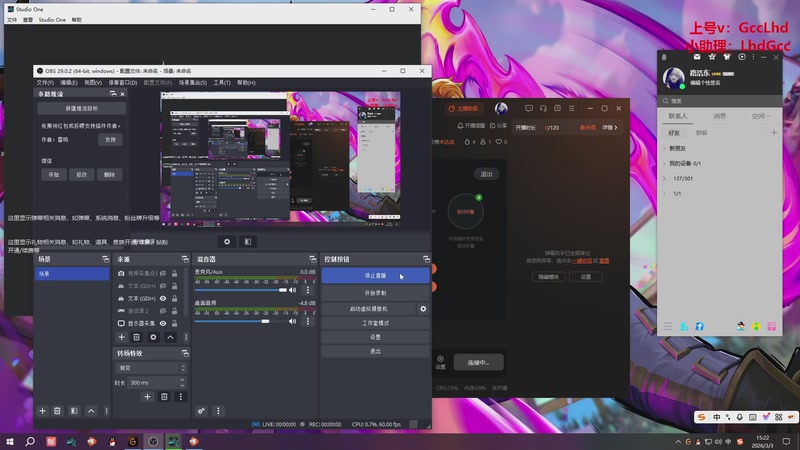Image resolution: width=800 pixels, height=450 pixels.
Task: Open headset support icon in streaming assistant
Action: pos(543,108)
